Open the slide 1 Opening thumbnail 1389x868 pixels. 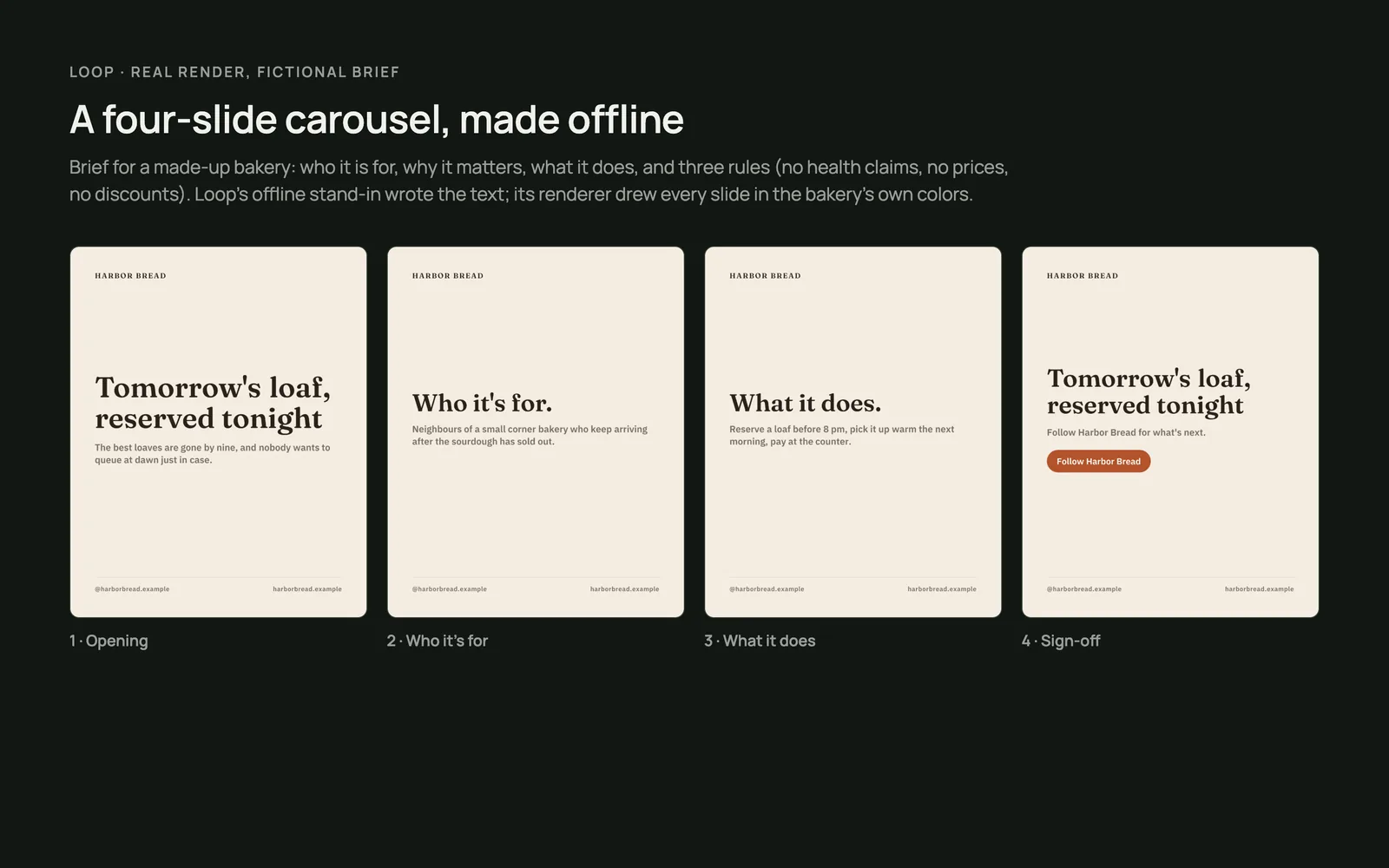pos(218,432)
